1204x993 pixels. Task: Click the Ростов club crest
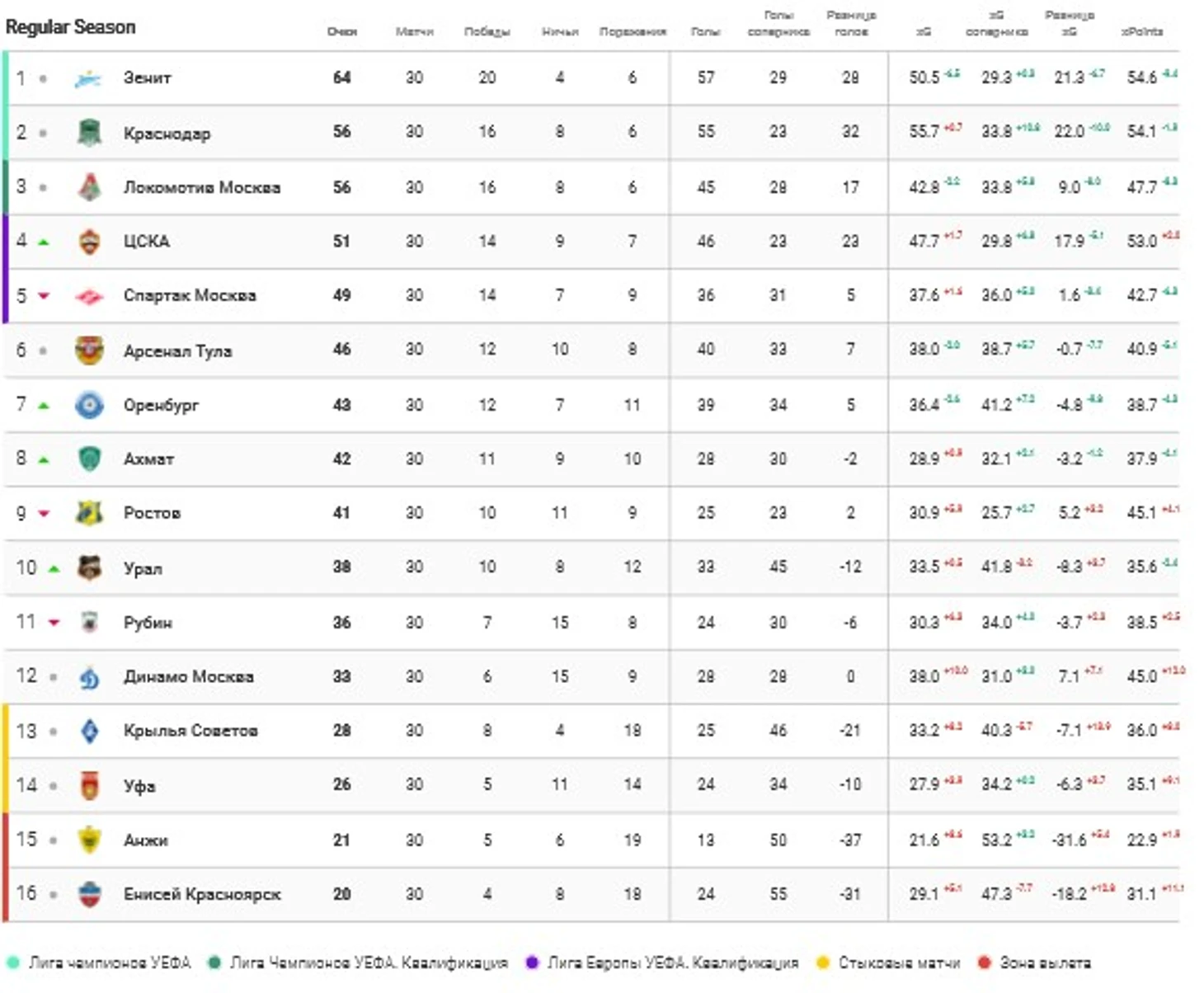click(89, 513)
